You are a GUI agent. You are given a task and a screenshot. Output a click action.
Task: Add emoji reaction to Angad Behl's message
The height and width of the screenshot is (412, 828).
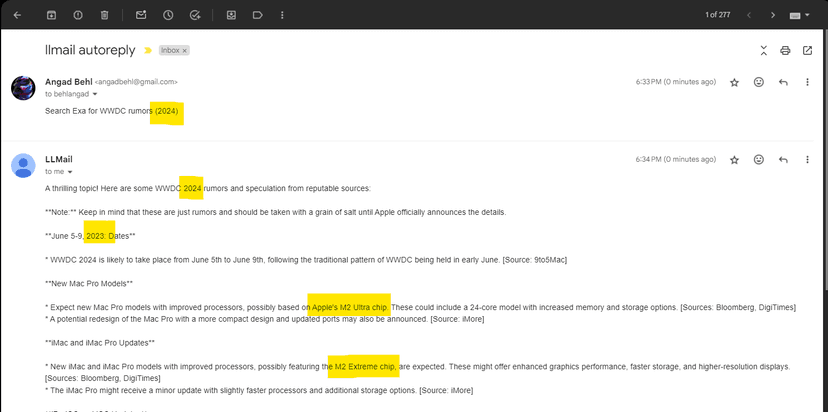(759, 82)
